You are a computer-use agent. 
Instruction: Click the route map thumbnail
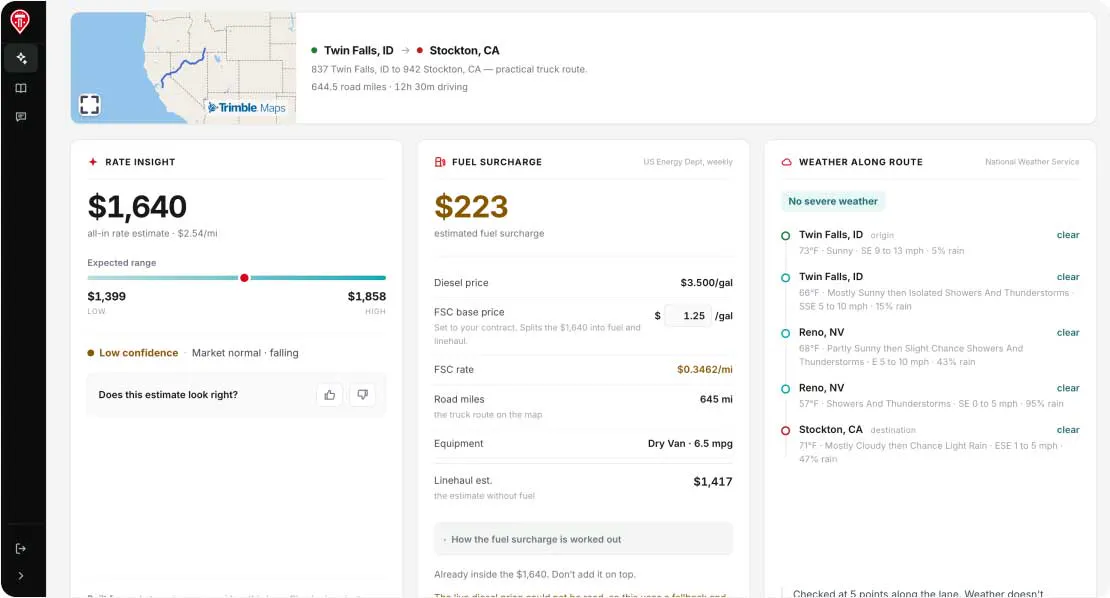click(183, 68)
